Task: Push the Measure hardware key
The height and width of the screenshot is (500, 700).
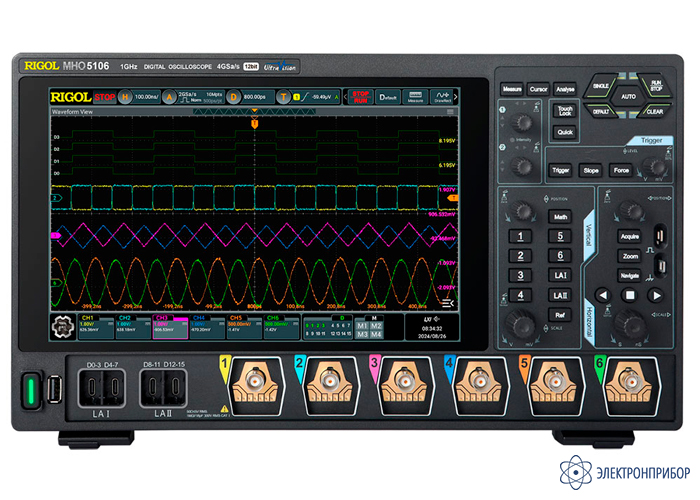Action: tap(512, 89)
